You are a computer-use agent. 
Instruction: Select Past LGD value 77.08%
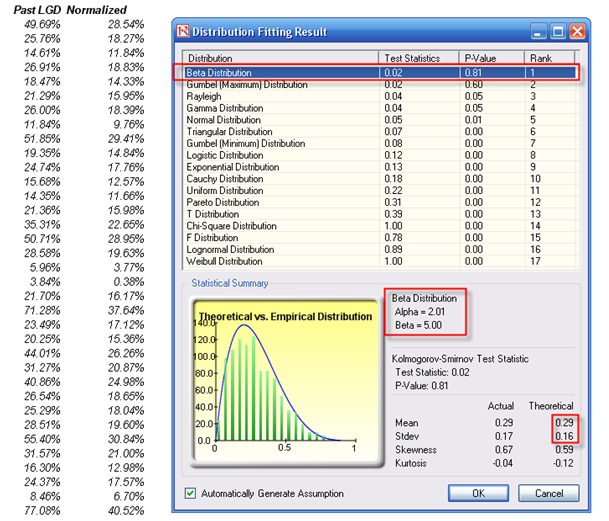[42, 511]
